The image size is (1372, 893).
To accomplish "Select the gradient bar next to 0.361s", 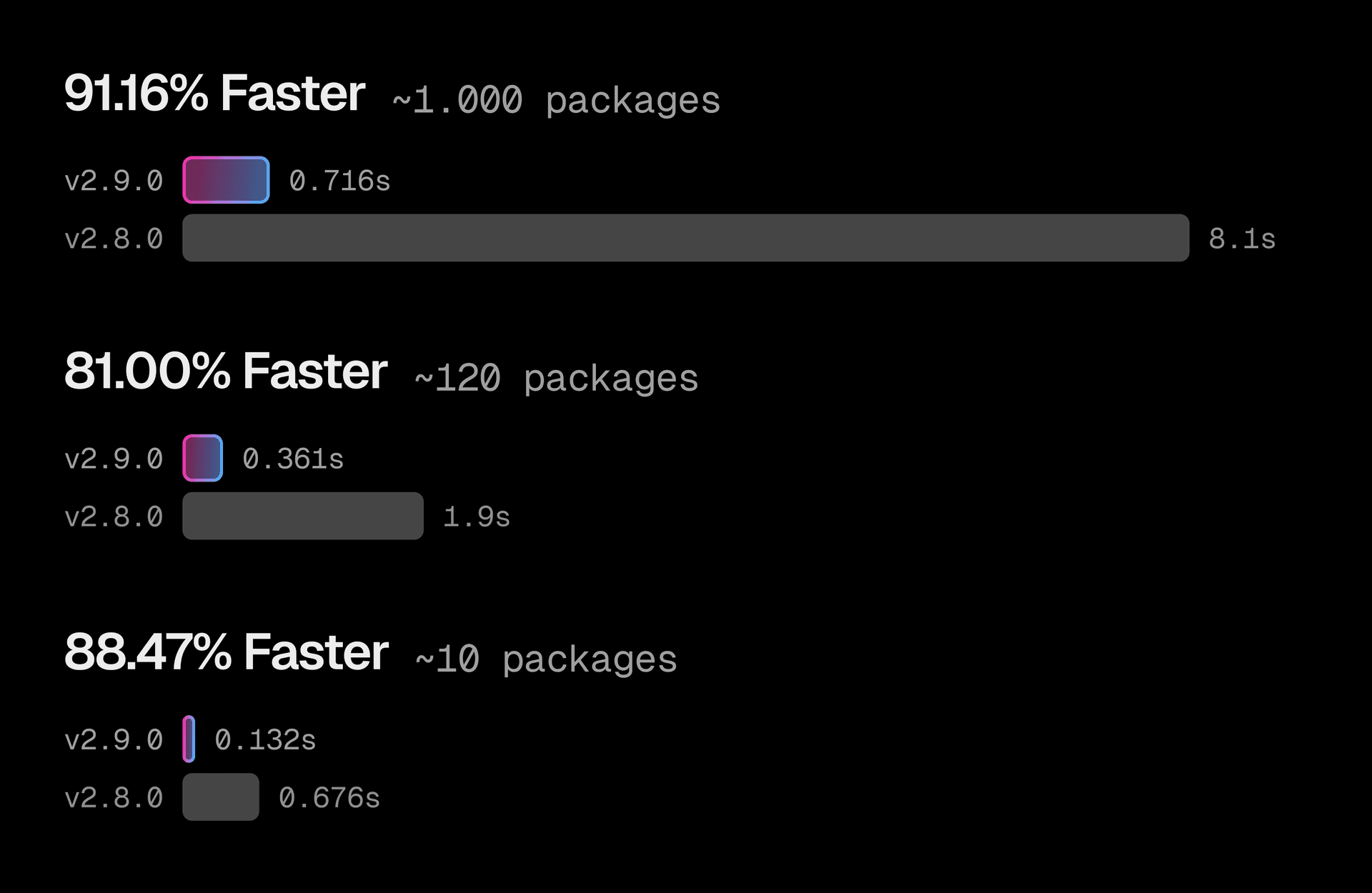I will [x=202, y=458].
